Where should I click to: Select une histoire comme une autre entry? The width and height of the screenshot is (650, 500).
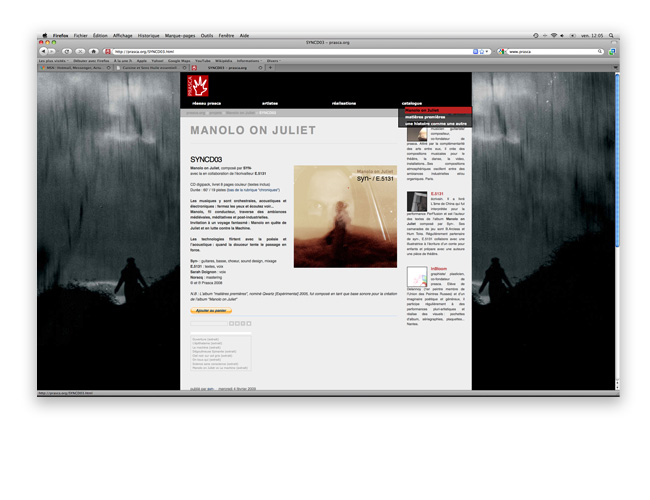click(435, 124)
